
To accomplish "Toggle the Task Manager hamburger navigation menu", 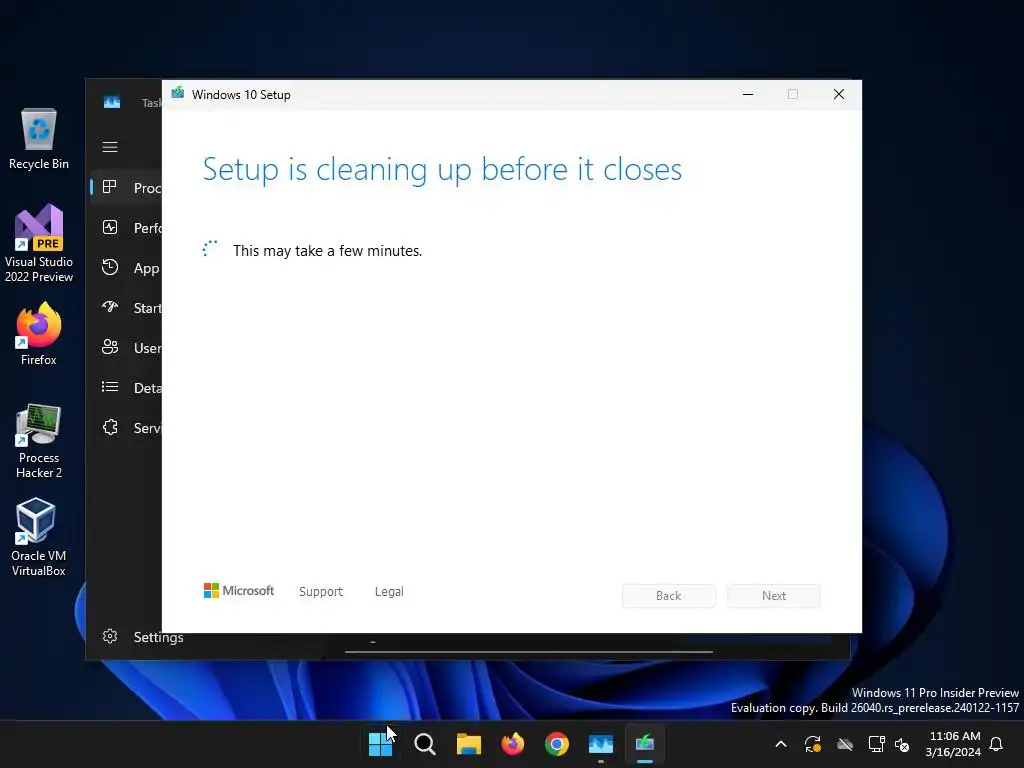I will coord(110,147).
